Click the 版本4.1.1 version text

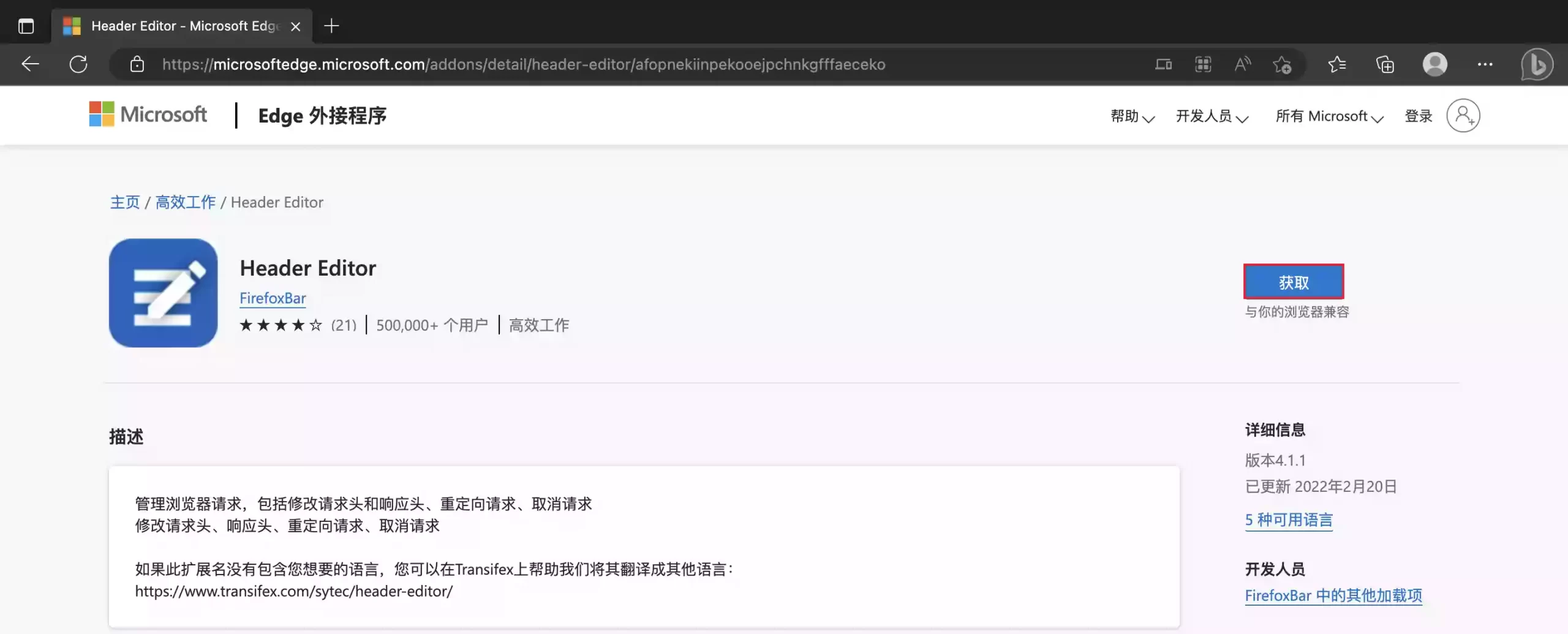click(1275, 460)
